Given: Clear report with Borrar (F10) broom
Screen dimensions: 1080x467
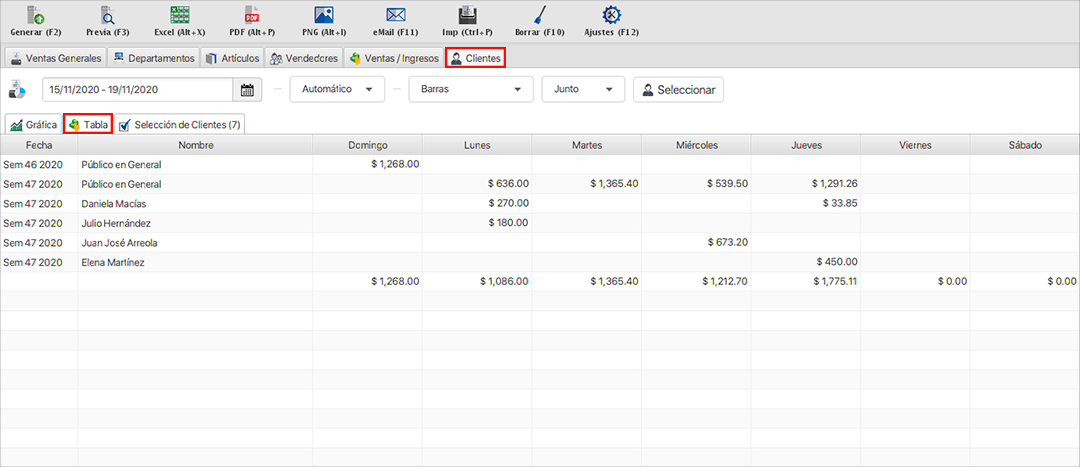Looking at the screenshot, I should (x=539, y=16).
